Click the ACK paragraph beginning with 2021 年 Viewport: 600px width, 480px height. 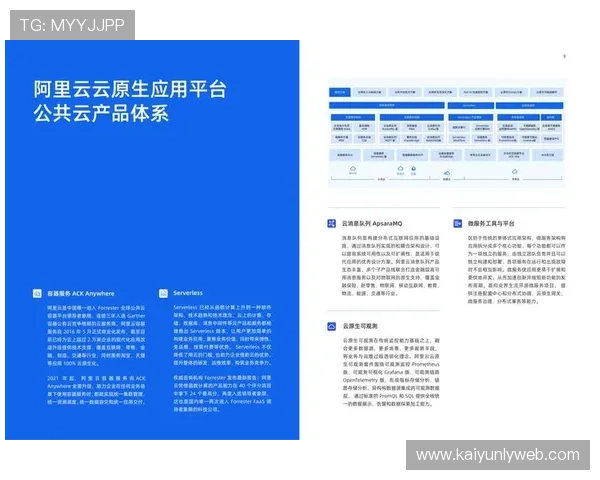pyautogui.click(x=96, y=390)
